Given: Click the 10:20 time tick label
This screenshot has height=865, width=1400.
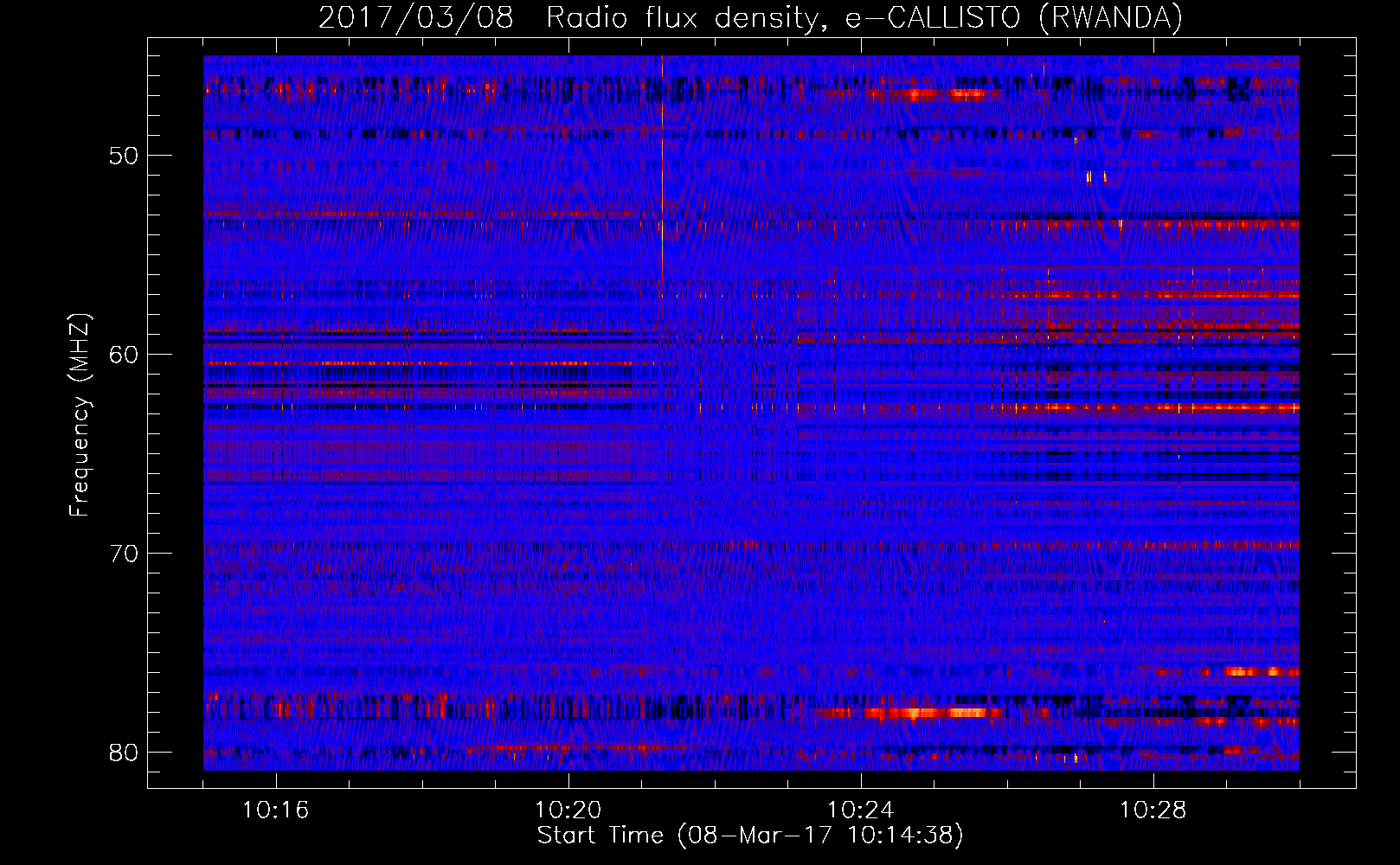Looking at the screenshot, I should (568, 811).
